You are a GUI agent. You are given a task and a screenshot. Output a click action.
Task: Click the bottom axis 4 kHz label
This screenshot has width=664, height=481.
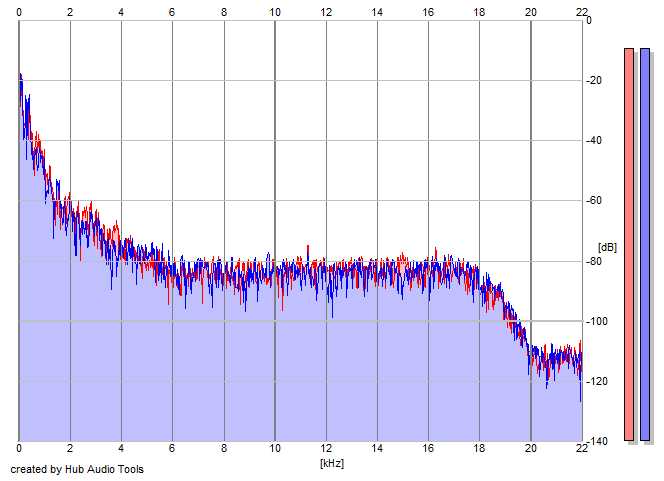click(x=121, y=448)
